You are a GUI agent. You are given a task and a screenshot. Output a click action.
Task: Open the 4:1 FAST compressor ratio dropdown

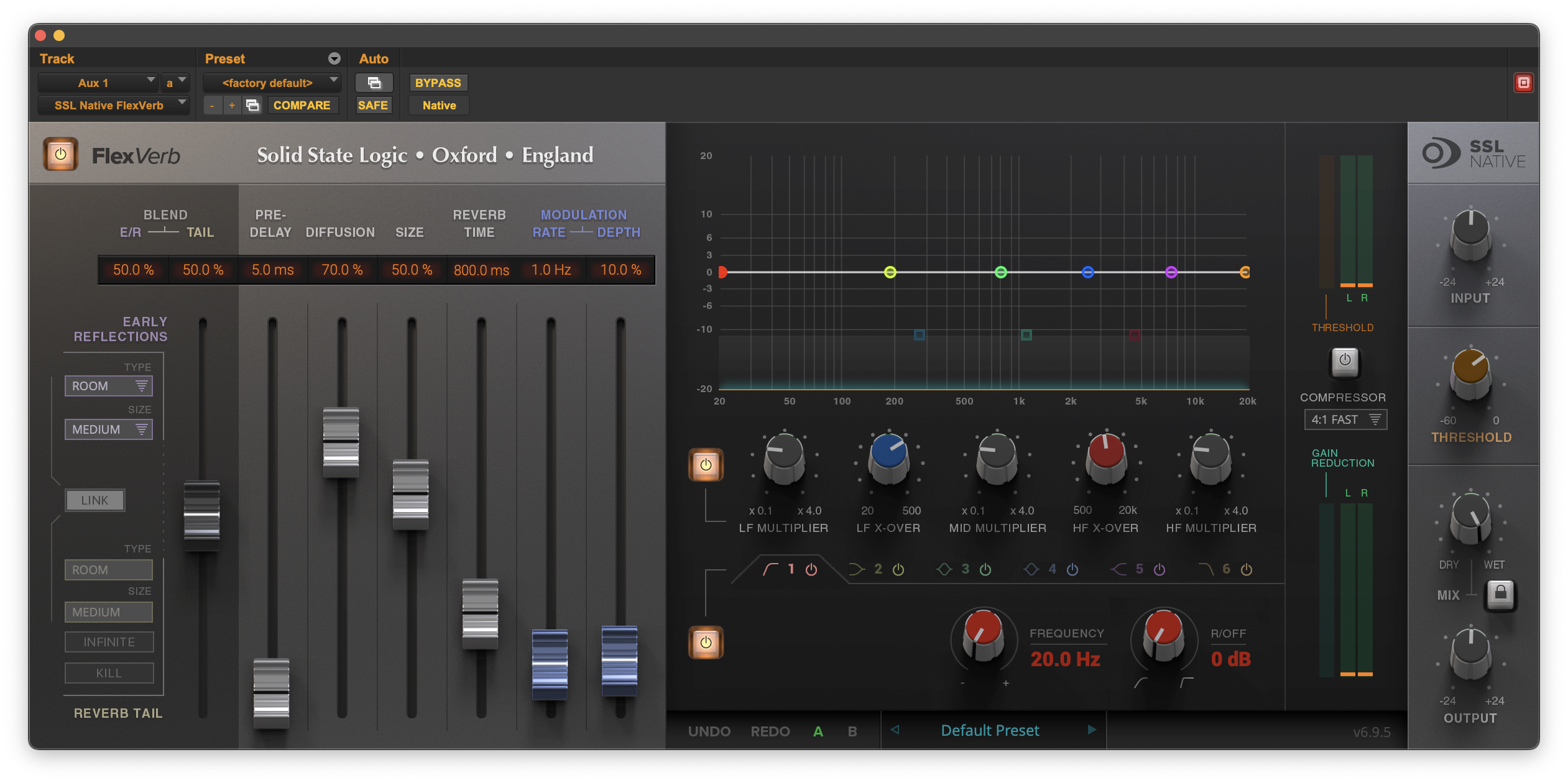coord(1345,419)
